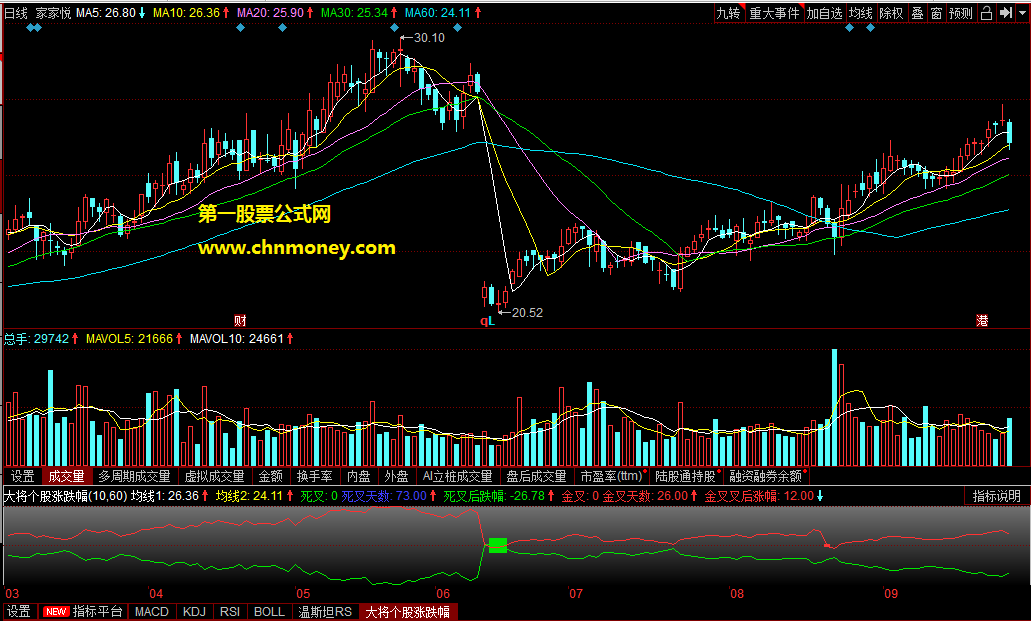Click the 窗 window layout button

pos(936,13)
